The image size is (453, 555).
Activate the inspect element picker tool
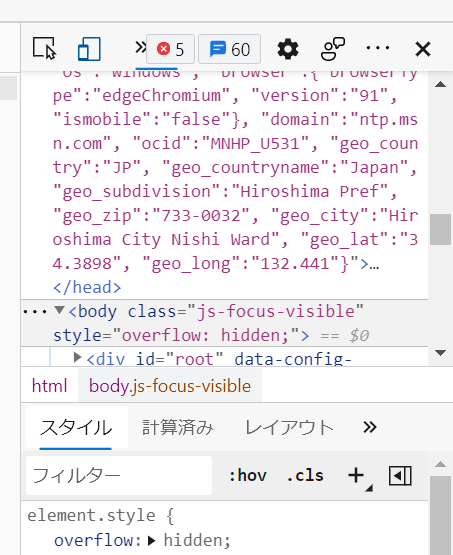tap(45, 48)
